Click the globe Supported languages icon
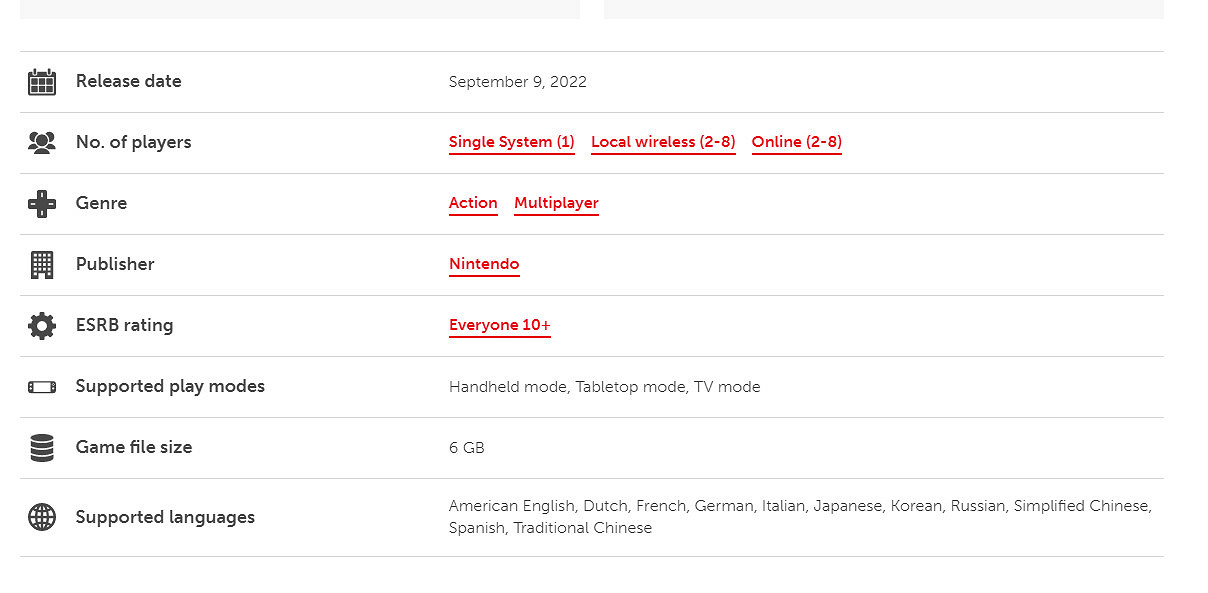 (x=42, y=517)
